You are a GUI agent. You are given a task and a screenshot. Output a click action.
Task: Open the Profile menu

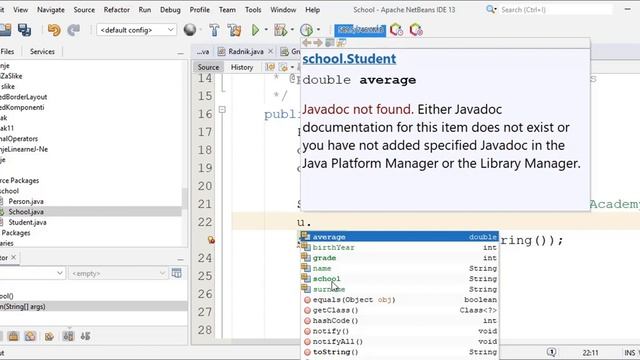pyautogui.click(x=199, y=9)
